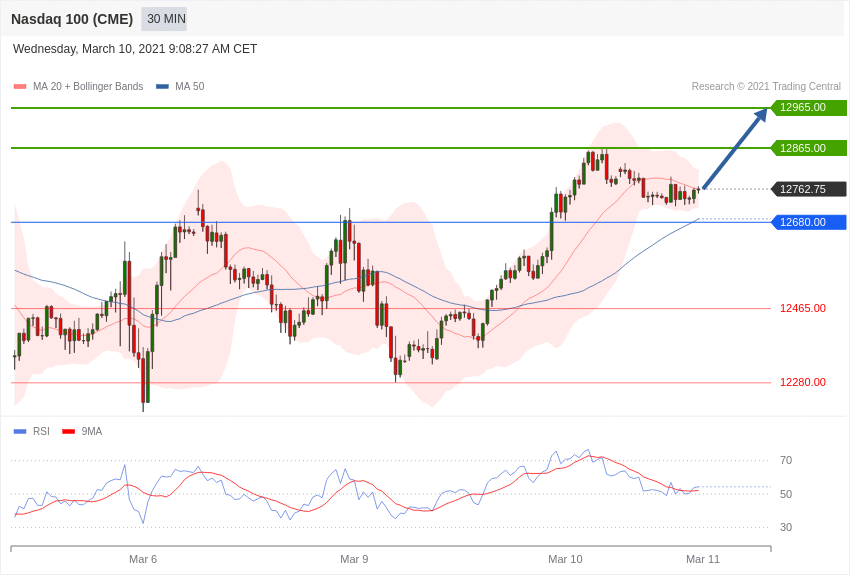Click the Nasdaq 100 (CME) chart title

click(x=72, y=19)
